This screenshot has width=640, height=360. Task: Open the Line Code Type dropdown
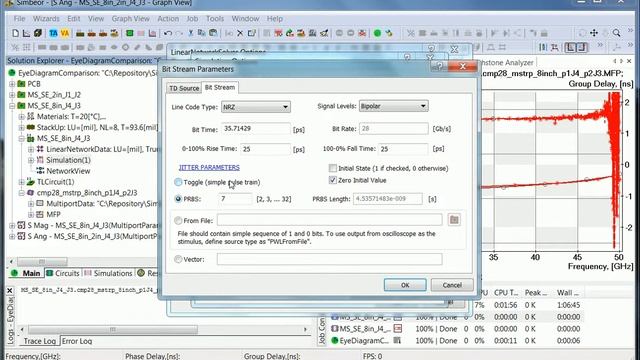256,107
